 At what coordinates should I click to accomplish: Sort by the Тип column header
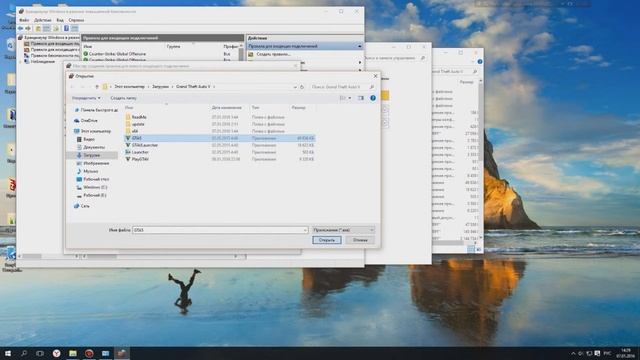click(256, 107)
